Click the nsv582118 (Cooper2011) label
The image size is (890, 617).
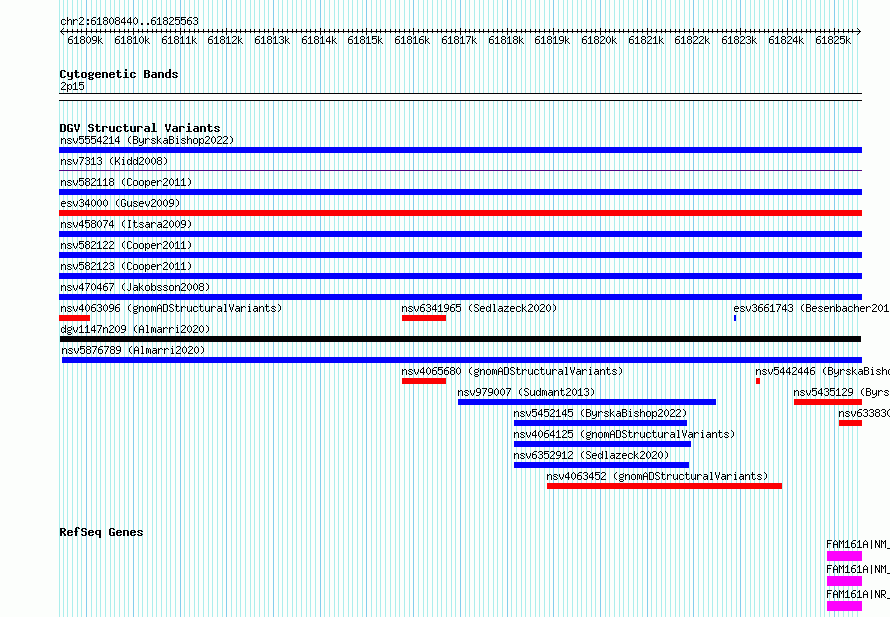[126, 182]
